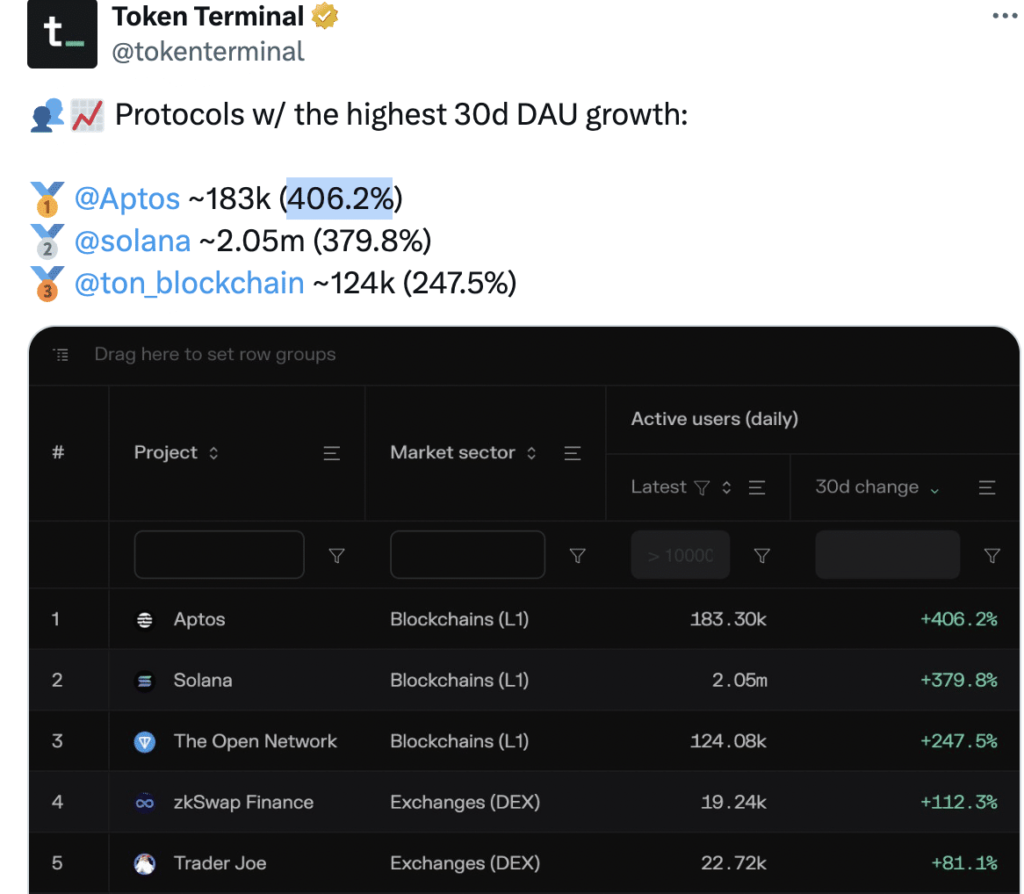
Task: Toggle sort on the Project column
Action: [x=213, y=453]
